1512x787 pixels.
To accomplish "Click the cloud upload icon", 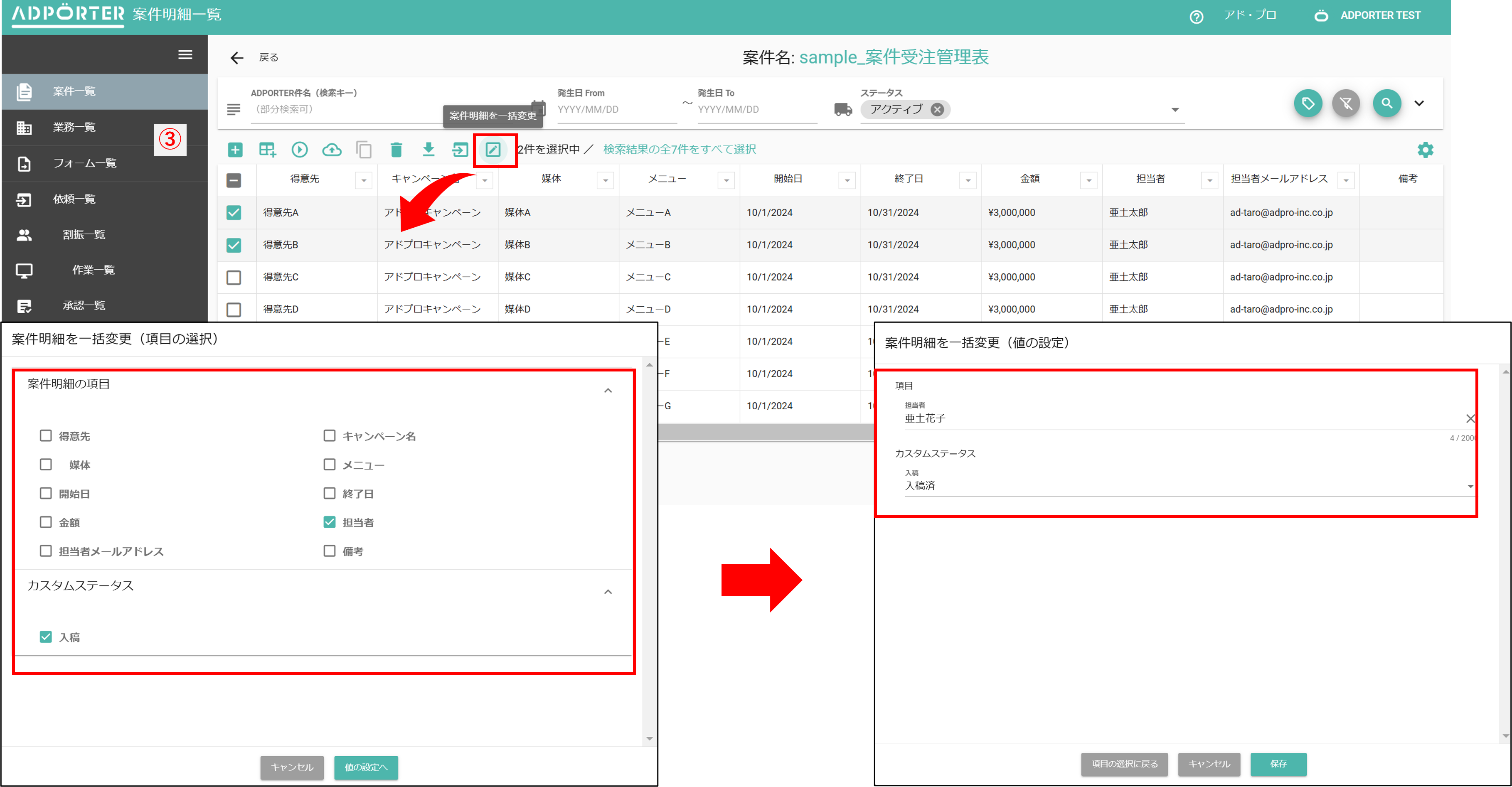I will click(x=332, y=150).
